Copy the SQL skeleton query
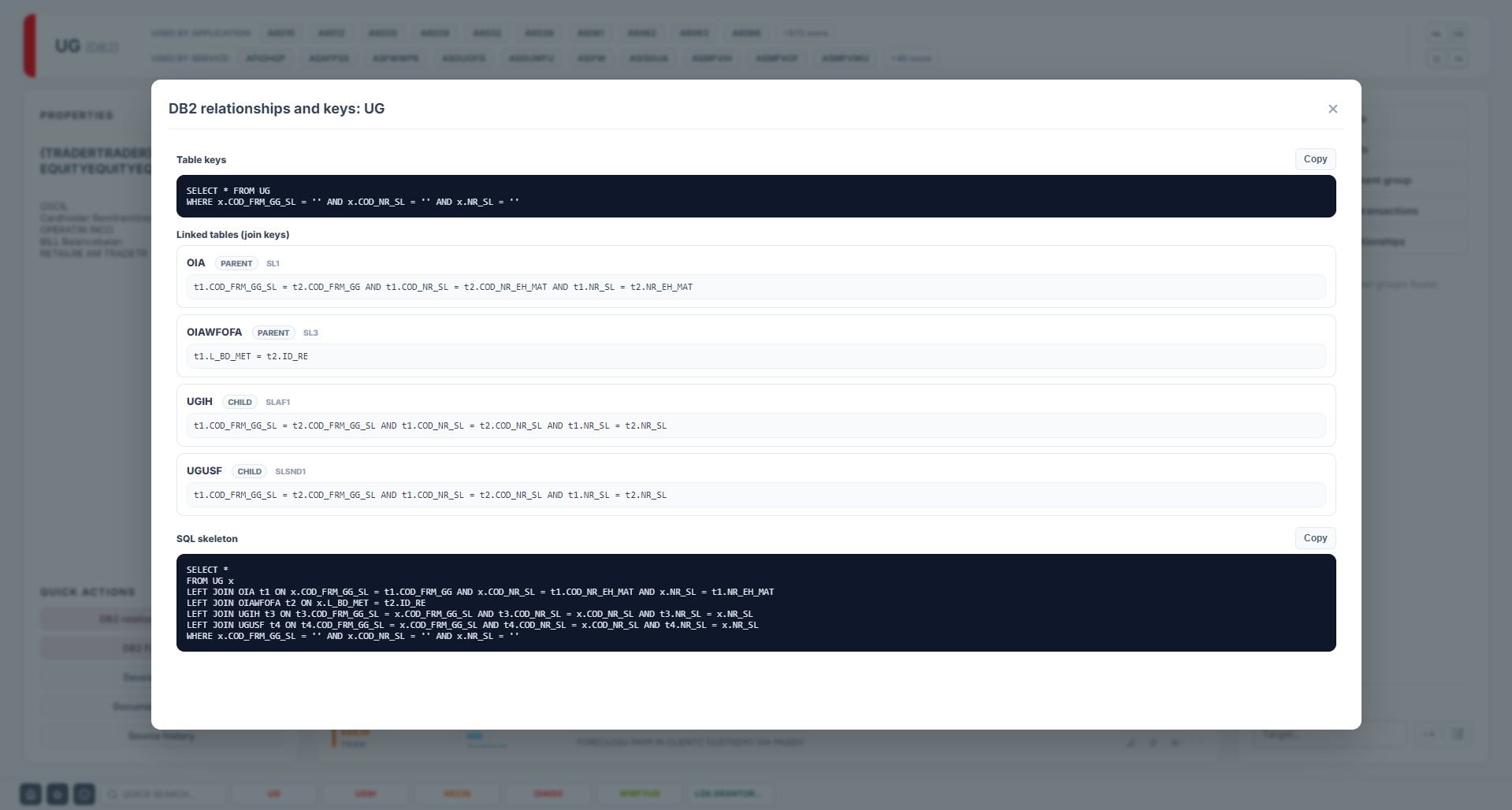Viewport: 1512px width, 810px height. tap(1315, 538)
